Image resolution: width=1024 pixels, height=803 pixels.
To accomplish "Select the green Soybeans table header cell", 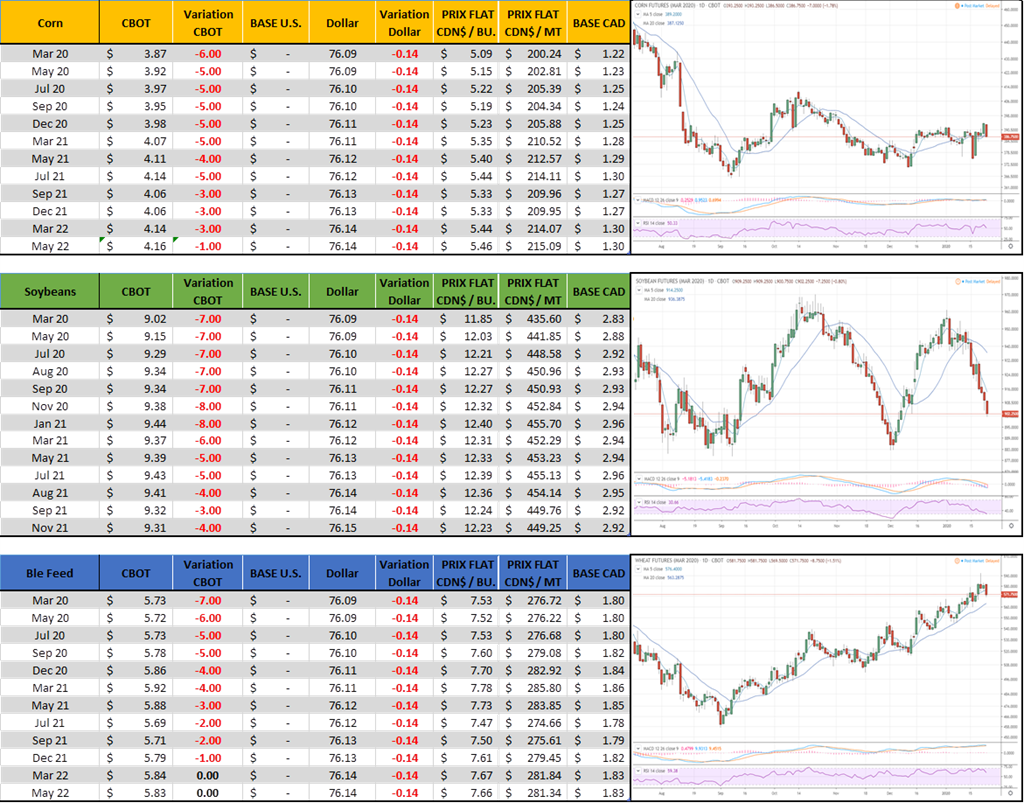I will pos(50,291).
